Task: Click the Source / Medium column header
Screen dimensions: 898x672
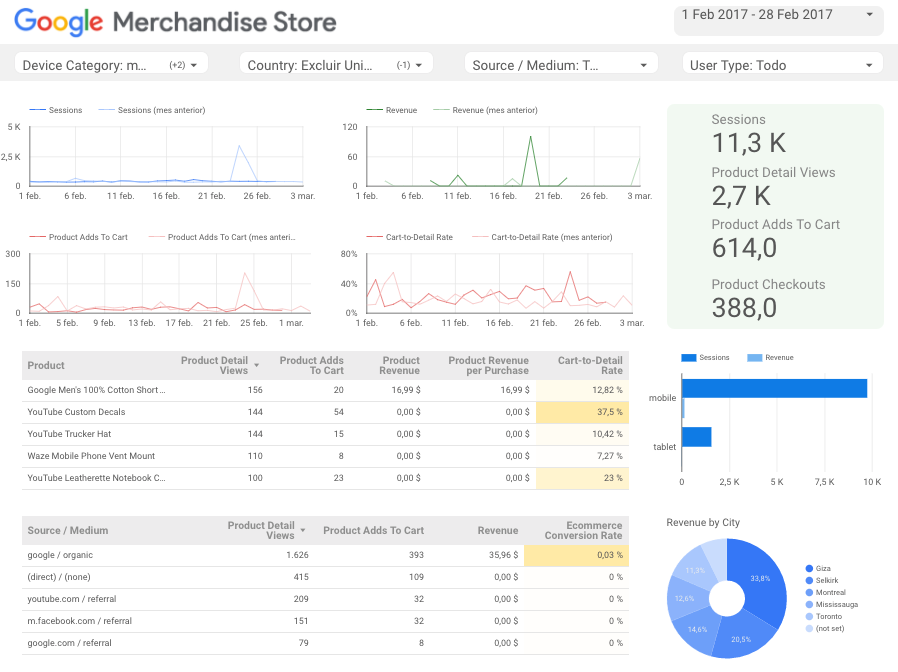Action: point(68,530)
